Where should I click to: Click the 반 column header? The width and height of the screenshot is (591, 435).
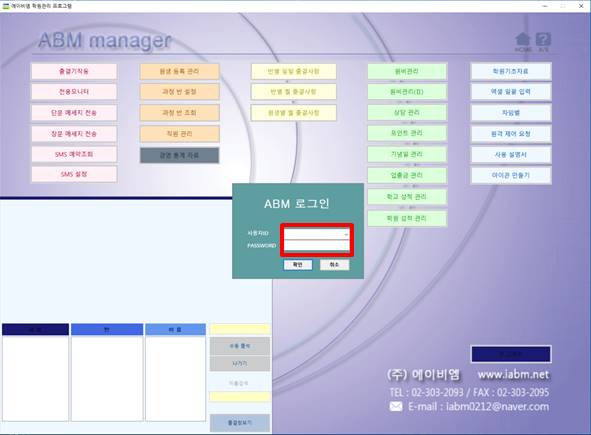tap(107, 329)
